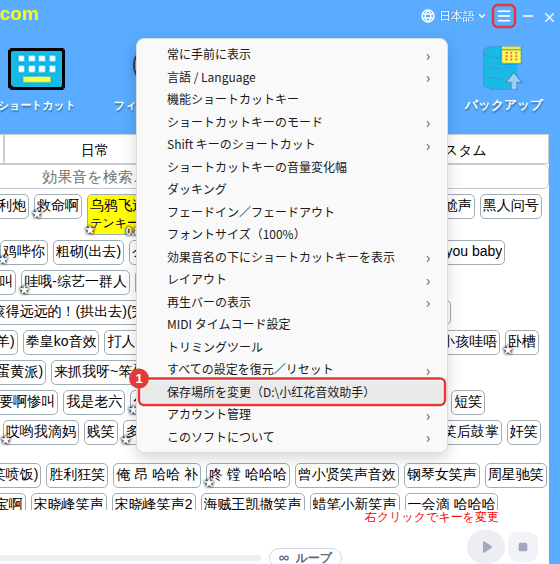Viewport: 560px width, 564px height.
Task: Play the 周星驰笑 sound
Action: click(515, 475)
